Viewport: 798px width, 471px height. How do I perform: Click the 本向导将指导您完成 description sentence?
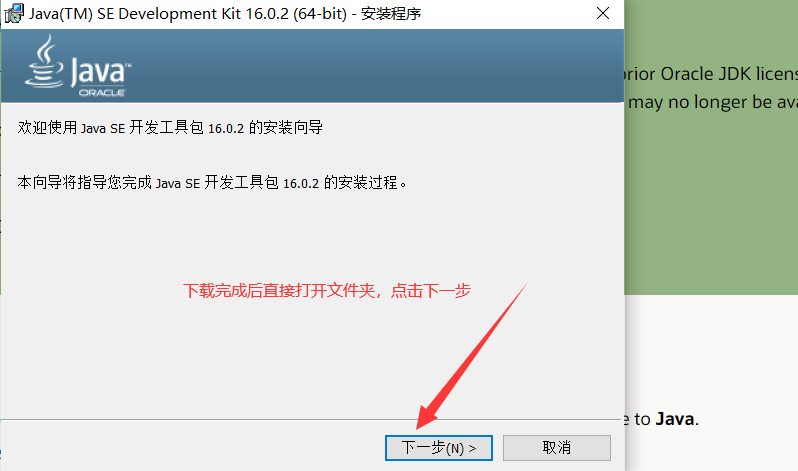[212, 182]
